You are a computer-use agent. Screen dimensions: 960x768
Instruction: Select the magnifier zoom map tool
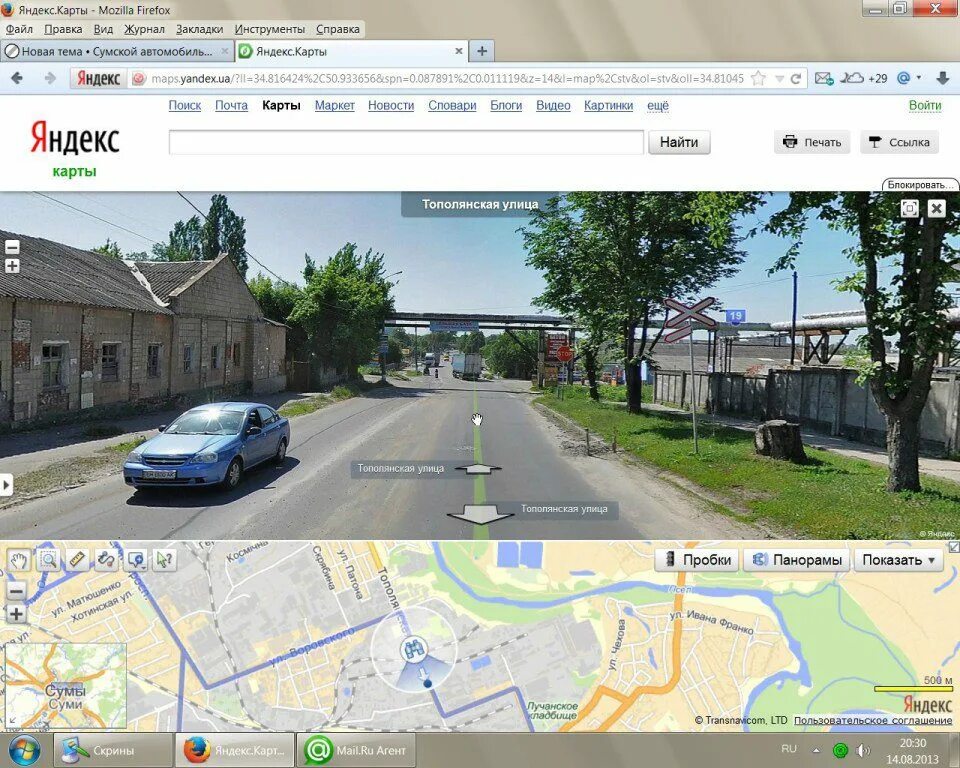point(48,560)
